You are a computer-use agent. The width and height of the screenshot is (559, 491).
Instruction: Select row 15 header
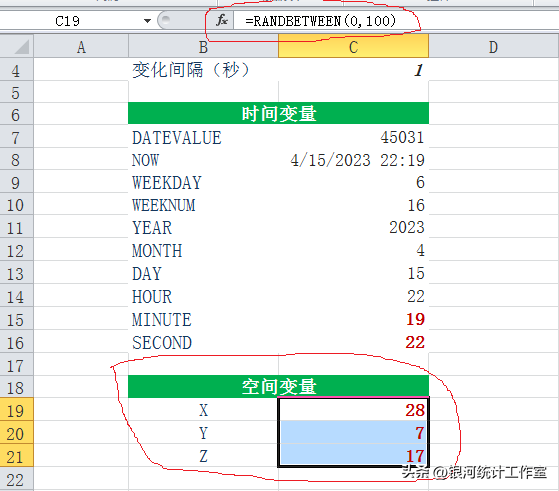click(16, 319)
